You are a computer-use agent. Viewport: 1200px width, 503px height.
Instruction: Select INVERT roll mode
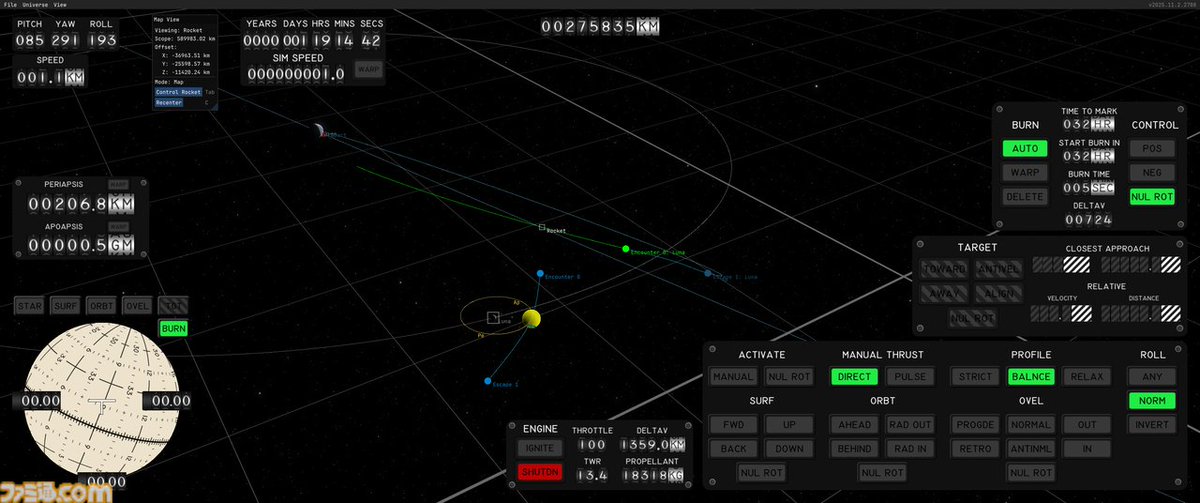tap(1152, 425)
